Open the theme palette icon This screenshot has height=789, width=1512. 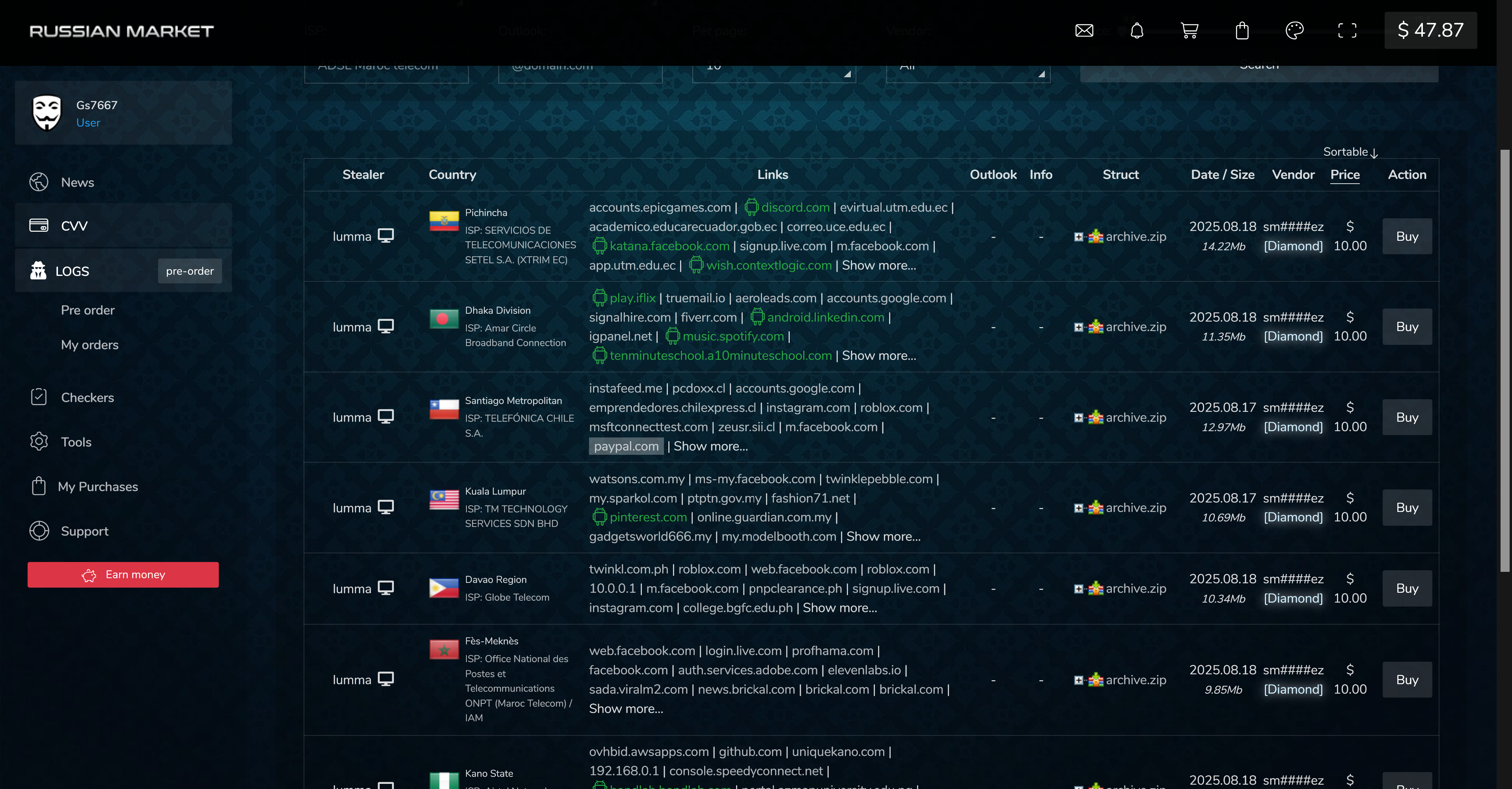(1294, 30)
